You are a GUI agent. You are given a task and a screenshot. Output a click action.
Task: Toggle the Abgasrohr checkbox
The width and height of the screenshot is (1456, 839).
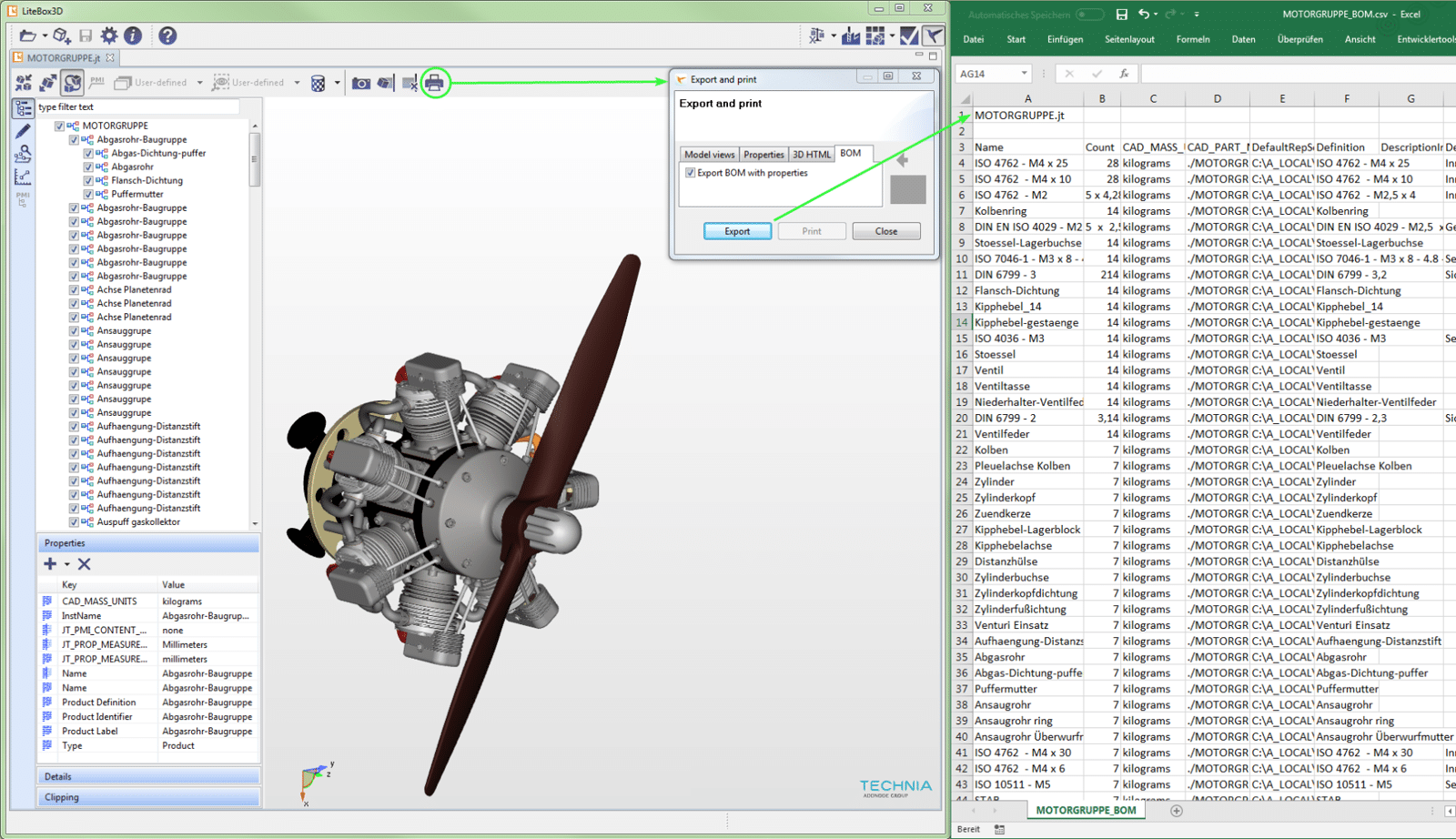click(x=88, y=167)
